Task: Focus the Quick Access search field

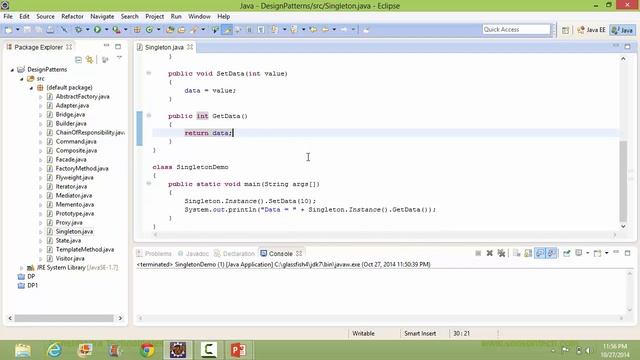Action: pos(516,29)
